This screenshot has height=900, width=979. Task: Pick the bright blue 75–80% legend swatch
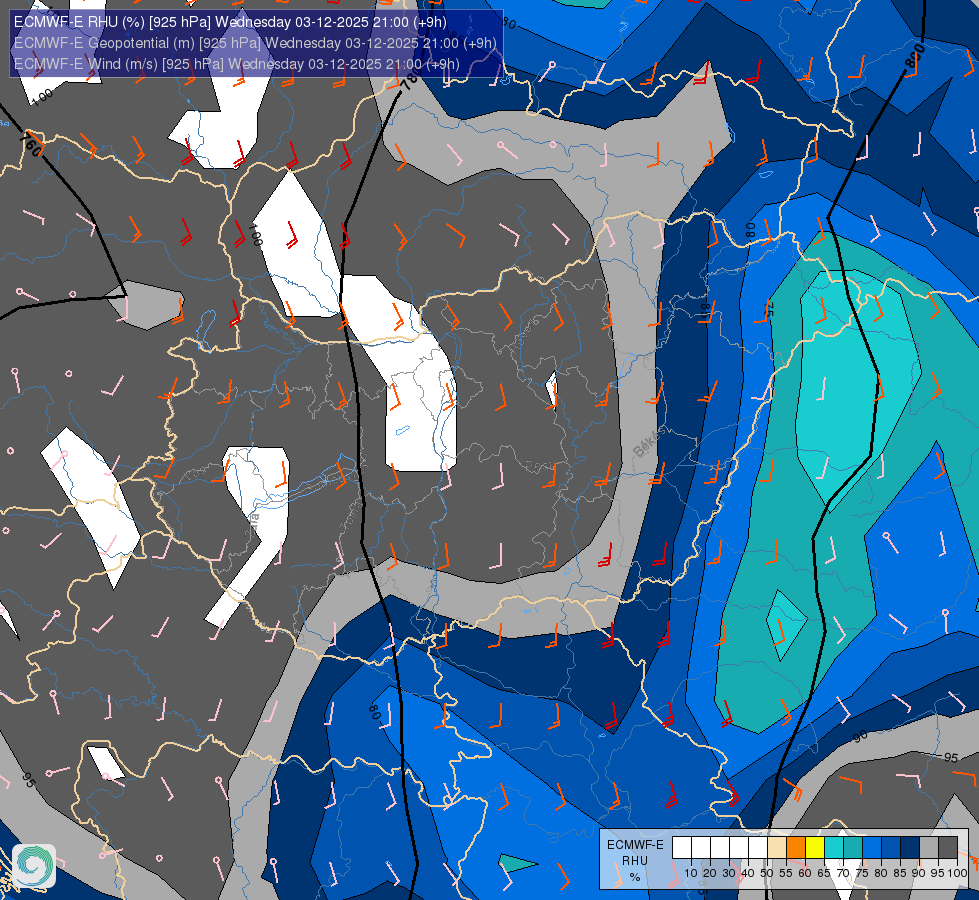coord(872,848)
